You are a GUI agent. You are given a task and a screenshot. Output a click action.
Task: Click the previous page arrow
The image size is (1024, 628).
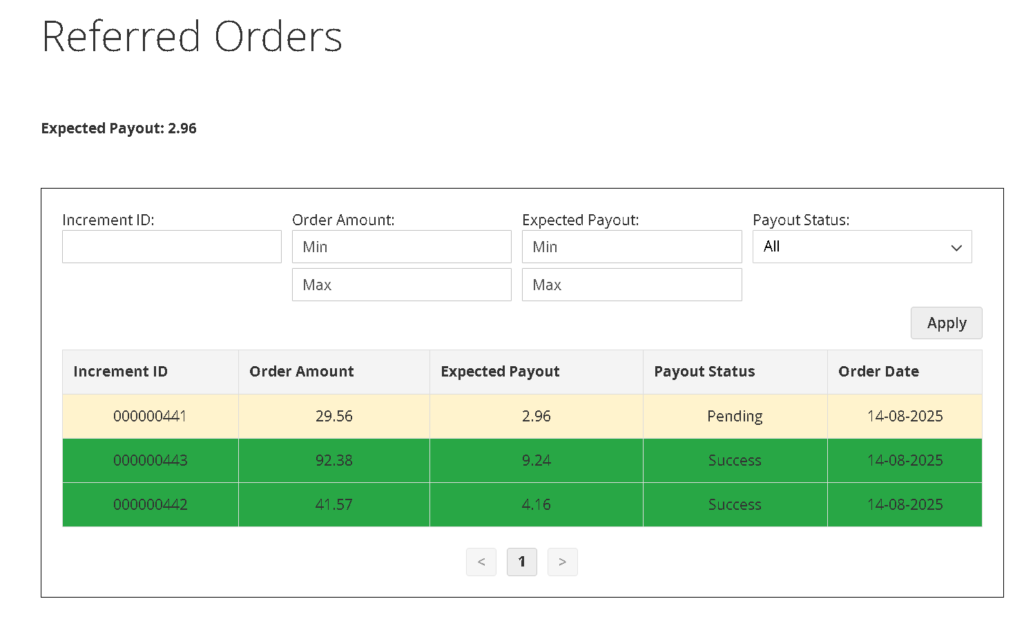coord(481,561)
